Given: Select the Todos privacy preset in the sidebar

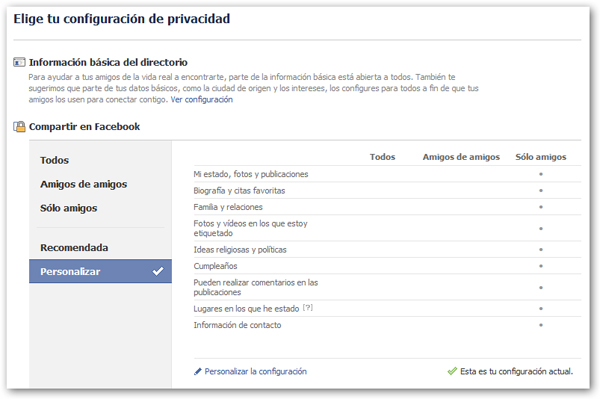Looking at the screenshot, I should point(54,160).
